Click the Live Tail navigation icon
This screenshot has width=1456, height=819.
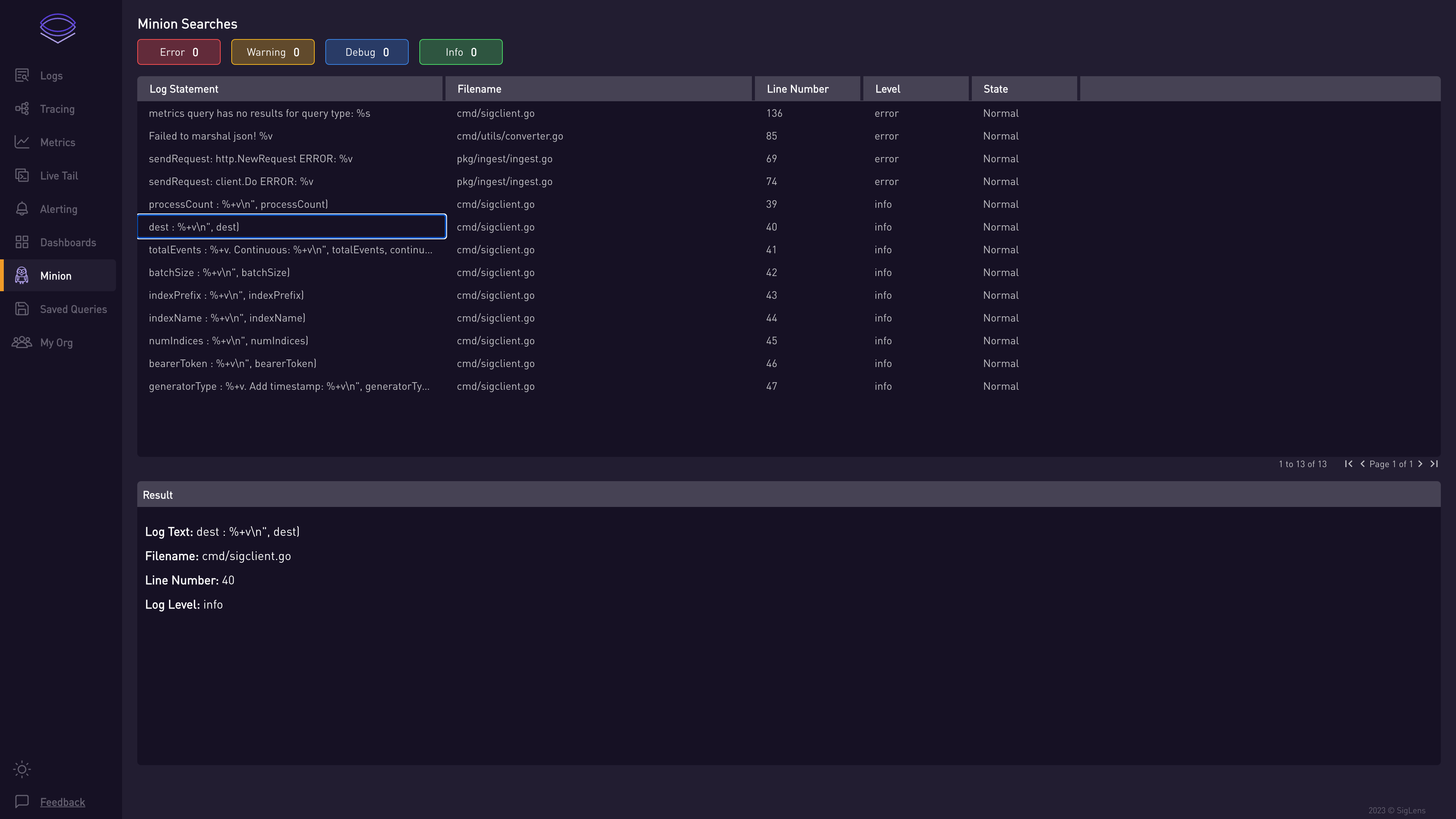click(22, 175)
